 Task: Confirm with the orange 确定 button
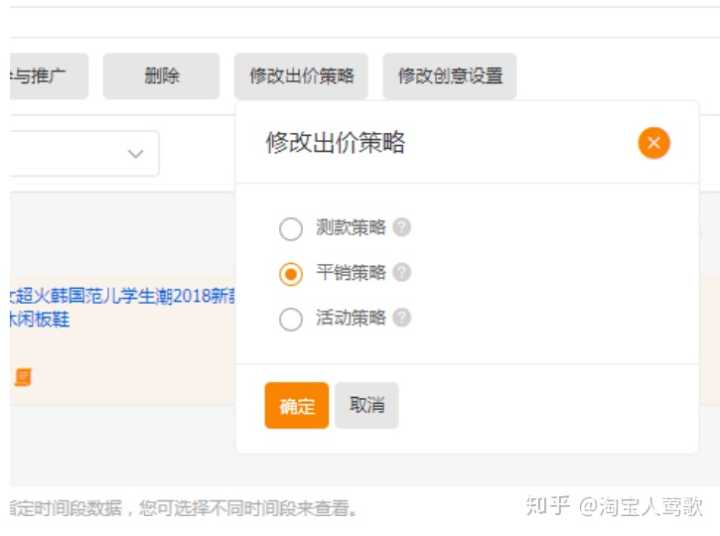(x=296, y=406)
